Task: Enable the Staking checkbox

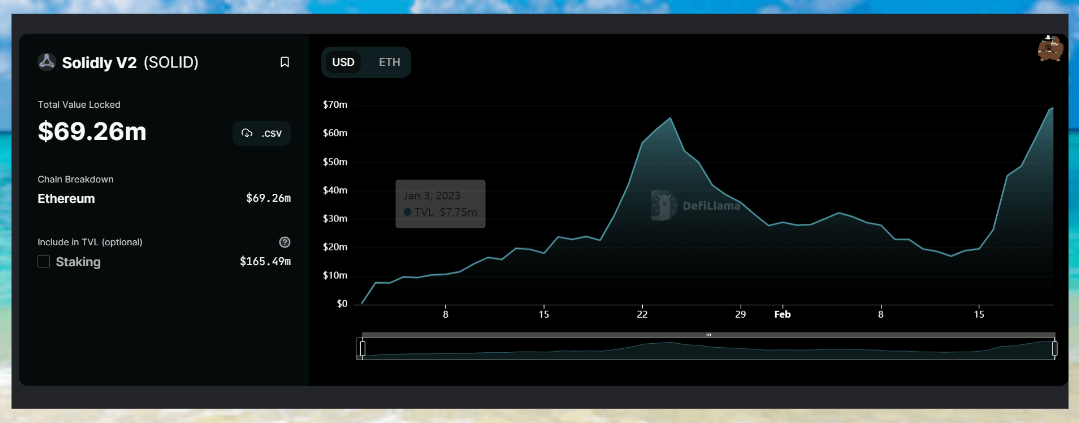Action: click(44, 262)
